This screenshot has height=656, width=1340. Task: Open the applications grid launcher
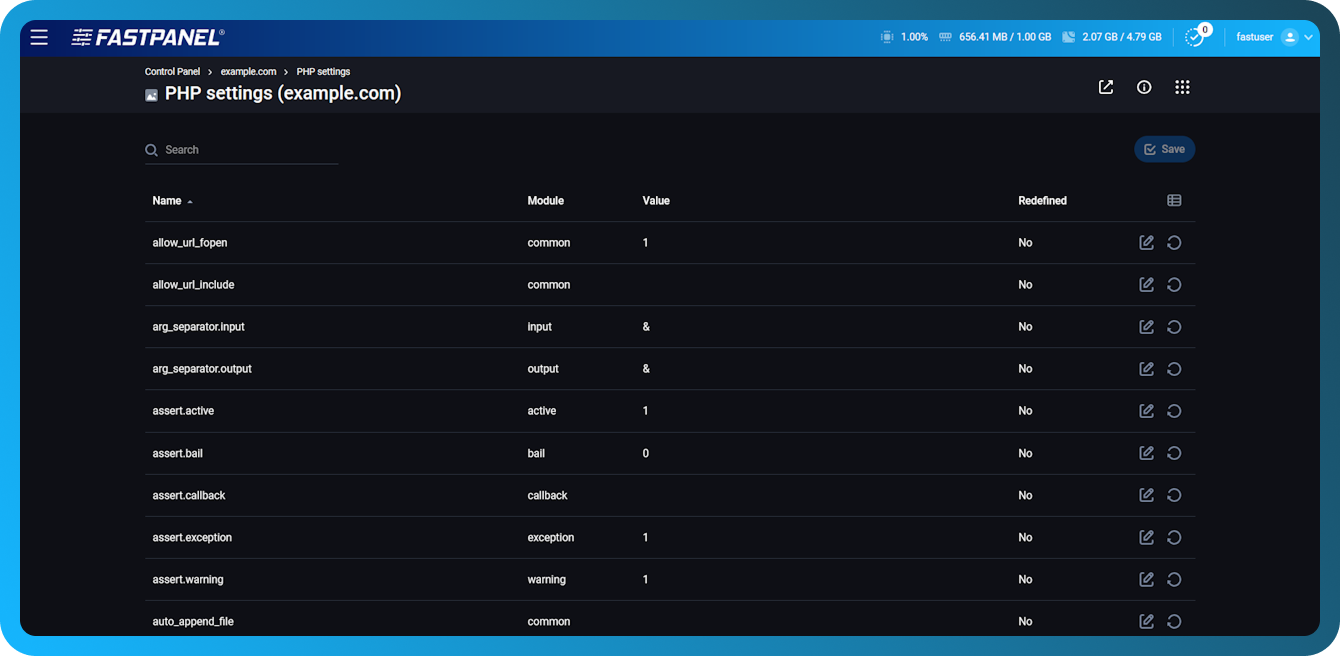click(x=1182, y=87)
